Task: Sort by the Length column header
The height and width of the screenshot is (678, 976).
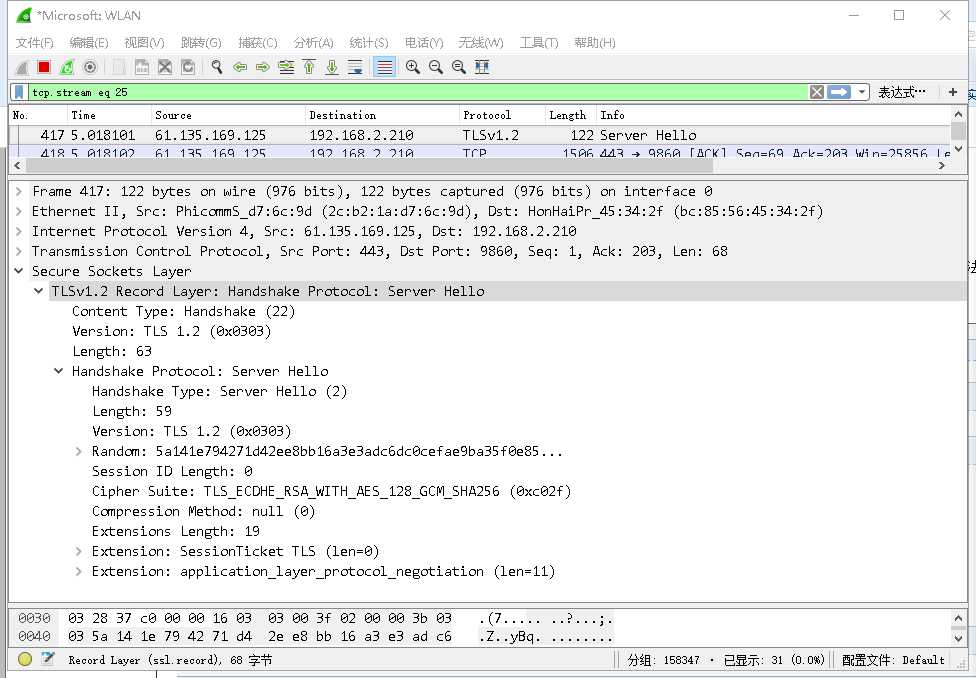Action: 570,115
